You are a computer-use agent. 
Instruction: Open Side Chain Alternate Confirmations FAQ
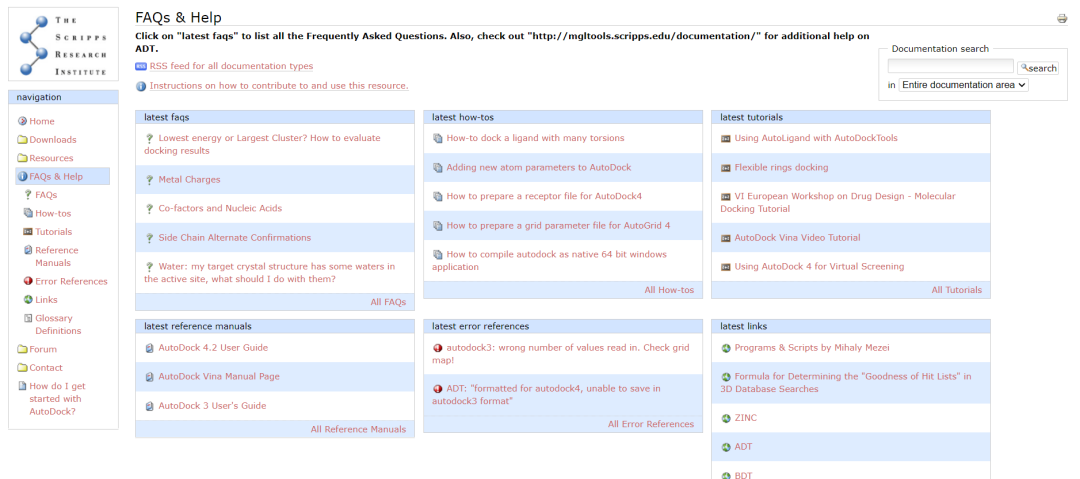coord(235,238)
